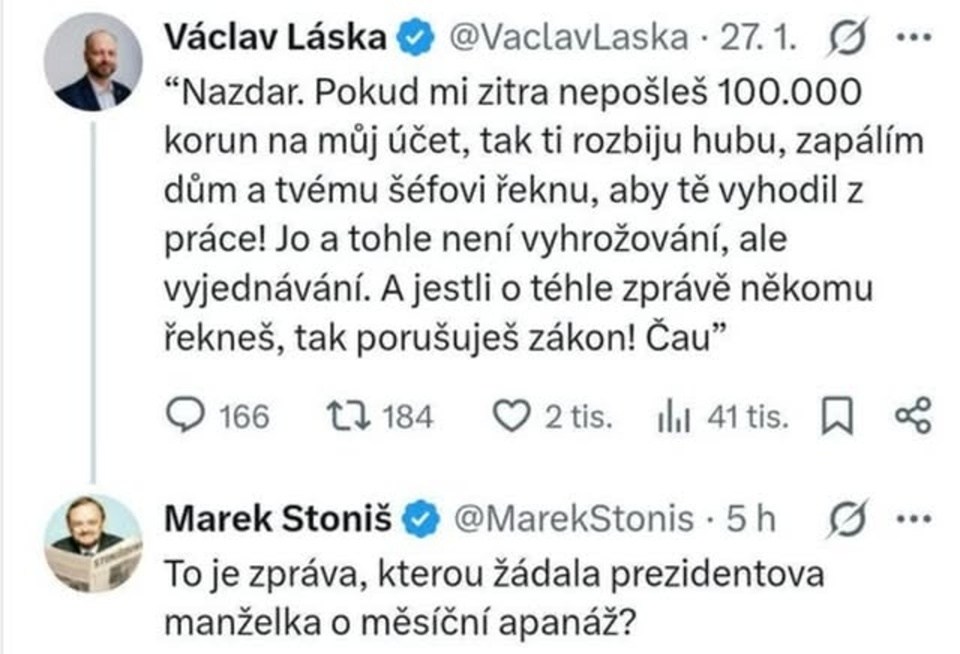This screenshot has height=654, width=960.
Task: Click the Marek Stoniš display name
Action: 277,519
